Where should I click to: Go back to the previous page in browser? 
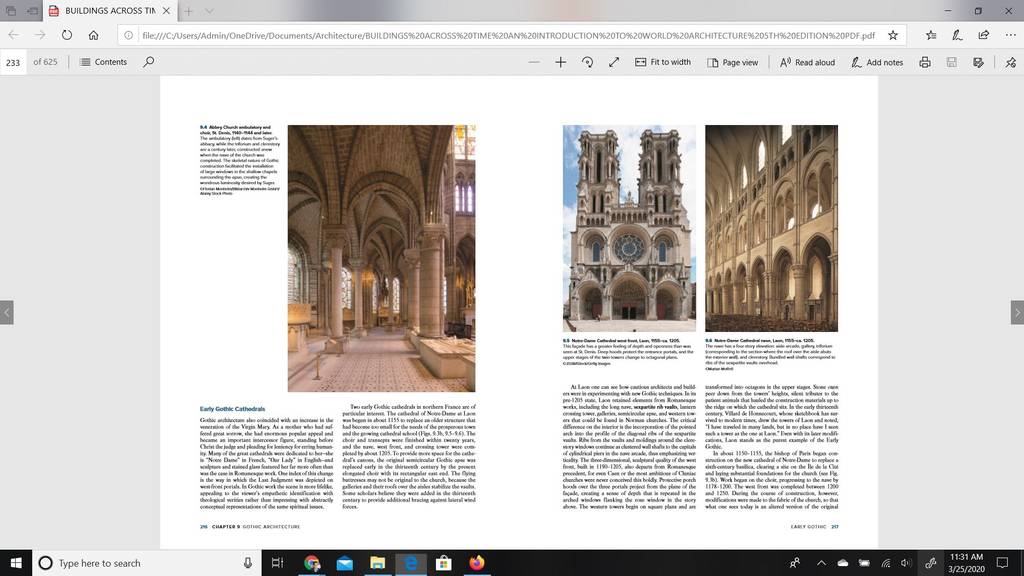click(x=14, y=35)
